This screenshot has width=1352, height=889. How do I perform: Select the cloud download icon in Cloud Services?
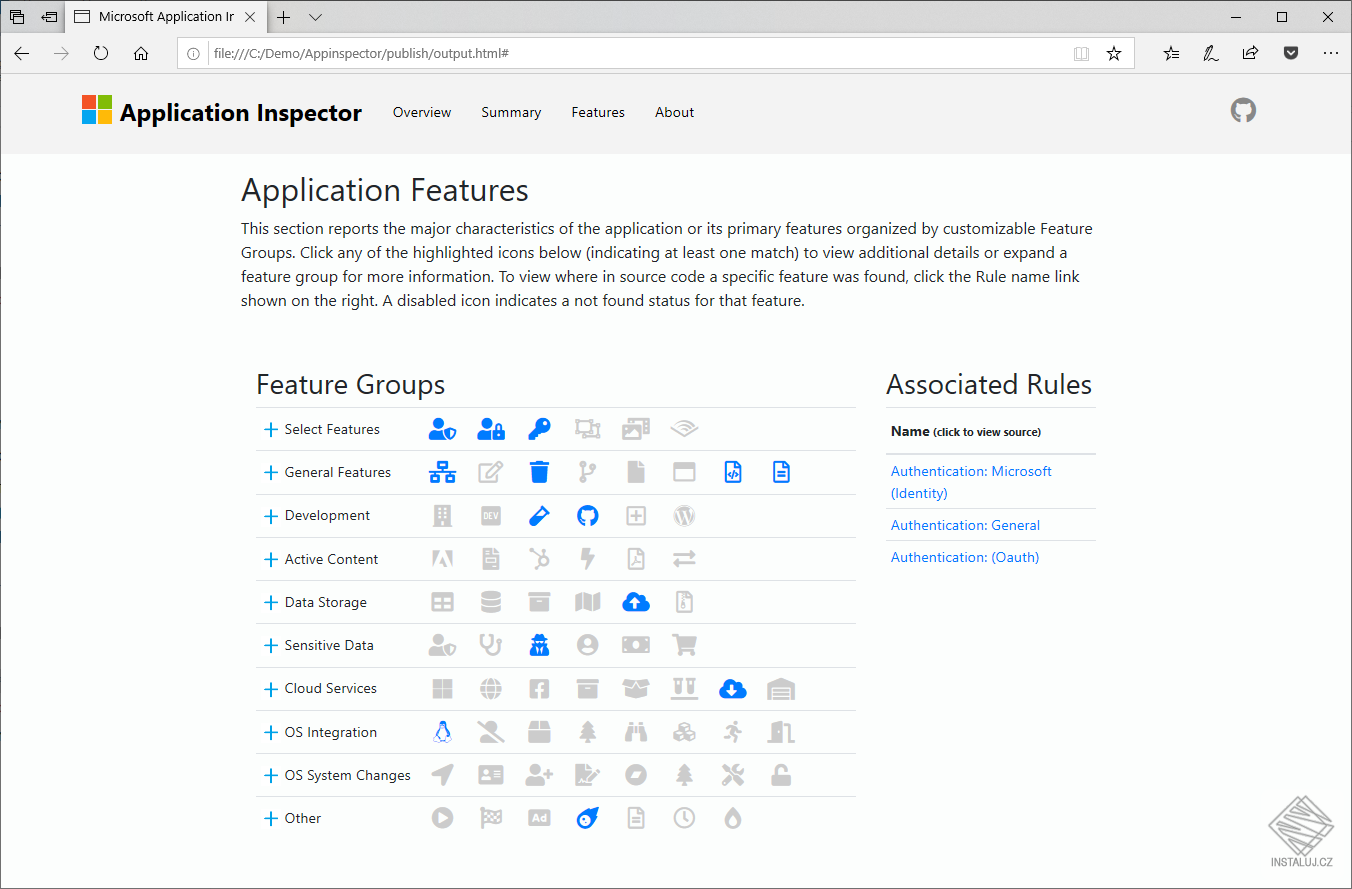click(x=733, y=689)
